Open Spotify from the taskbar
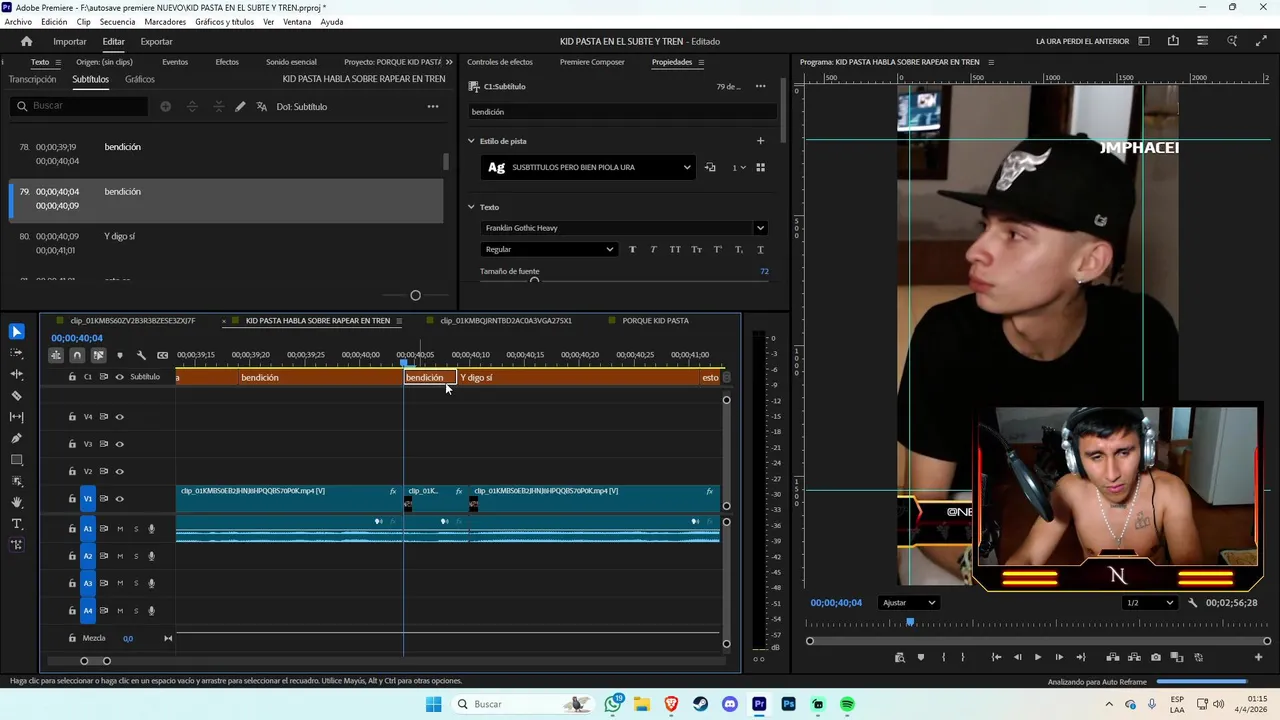1280x720 pixels. [847, 704]
